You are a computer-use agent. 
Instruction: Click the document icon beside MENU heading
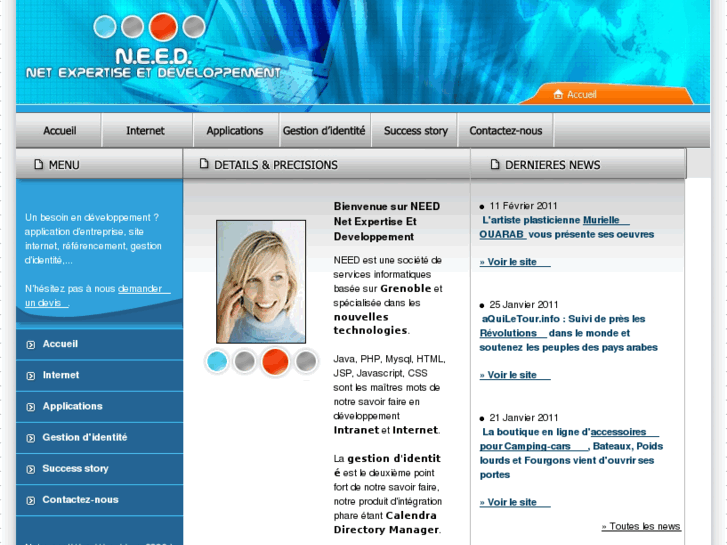coord(38,164)
